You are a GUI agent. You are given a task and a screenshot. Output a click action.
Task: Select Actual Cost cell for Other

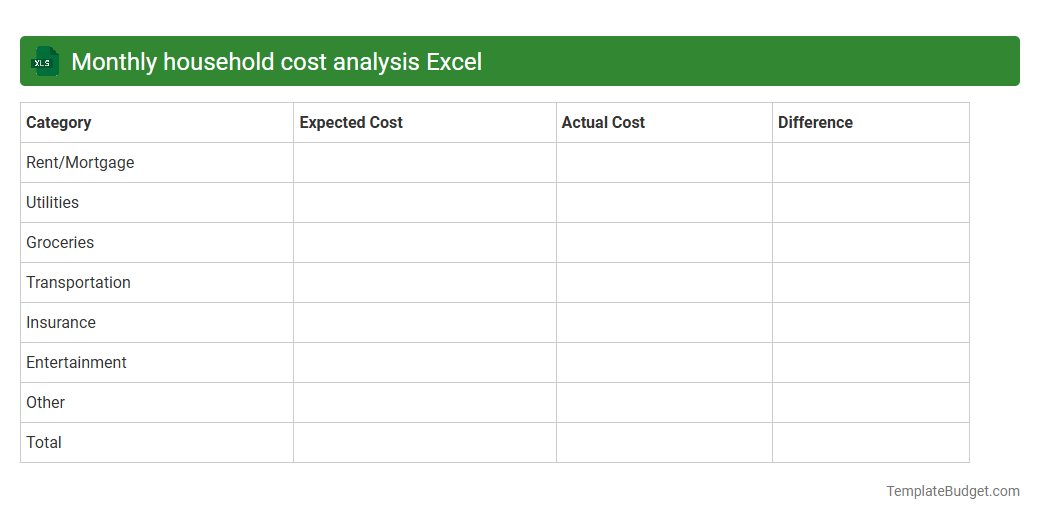tap(665, 403)
